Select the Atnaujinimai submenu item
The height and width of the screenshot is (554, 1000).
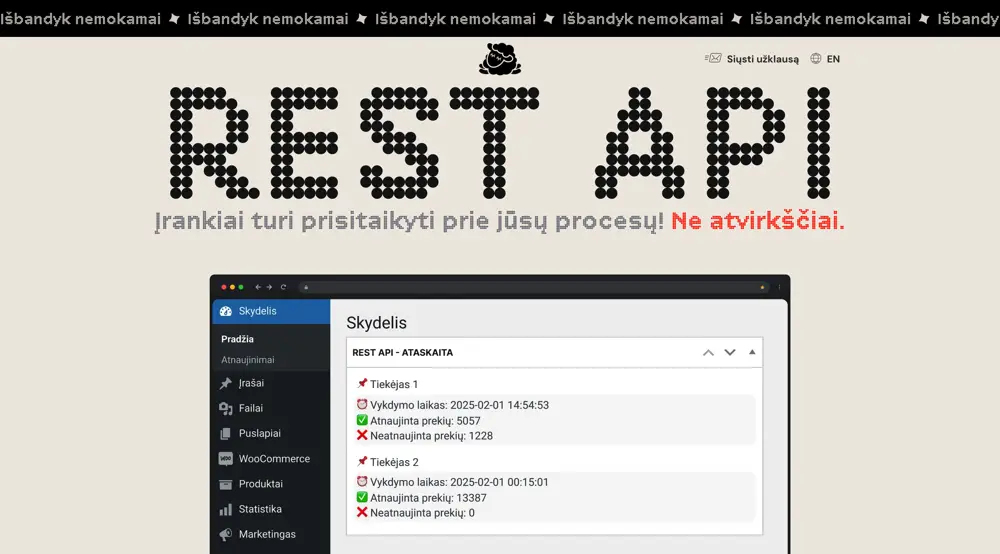tap(248, 360)
